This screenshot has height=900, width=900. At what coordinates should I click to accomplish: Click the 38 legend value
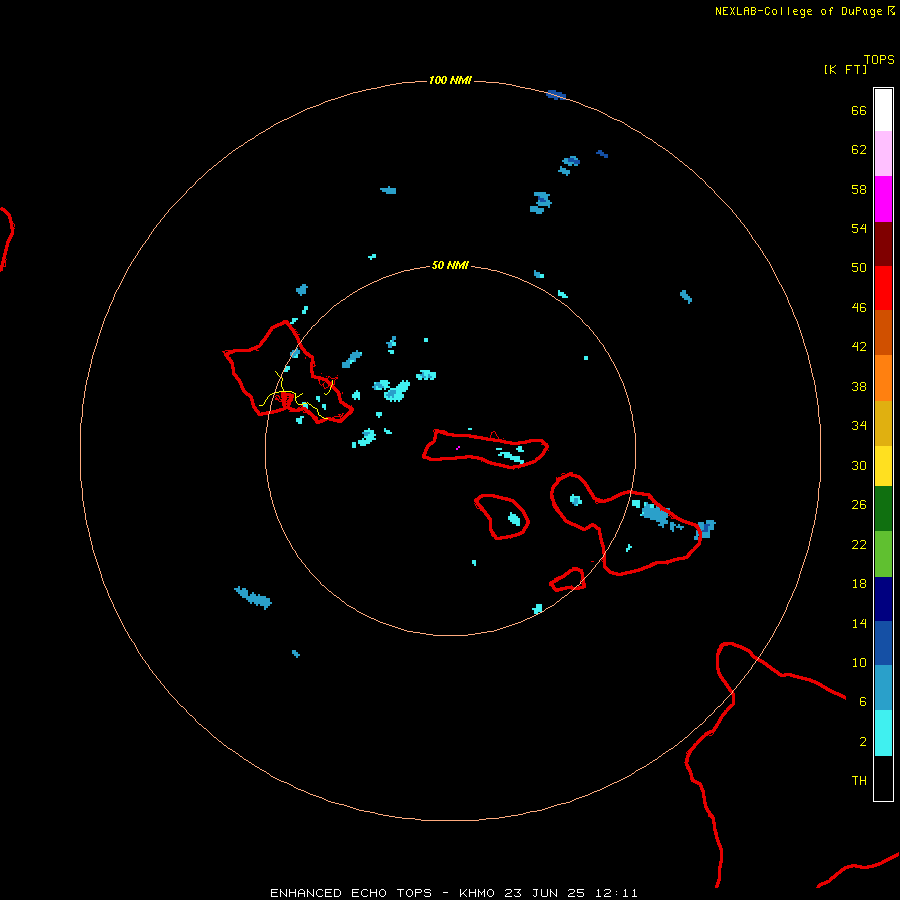859,387
